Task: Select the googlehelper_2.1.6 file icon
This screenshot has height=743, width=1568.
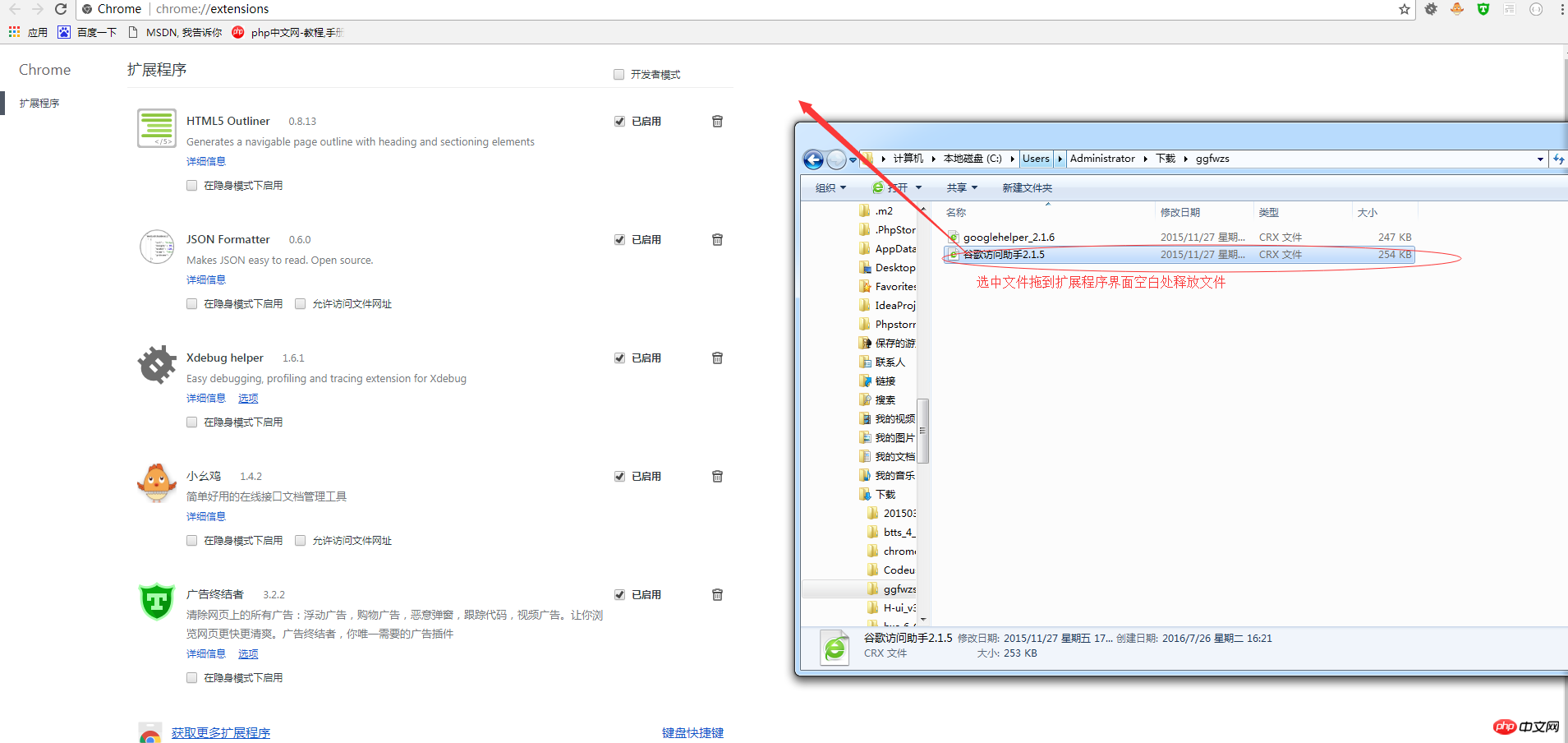Action: pos(954,238)
